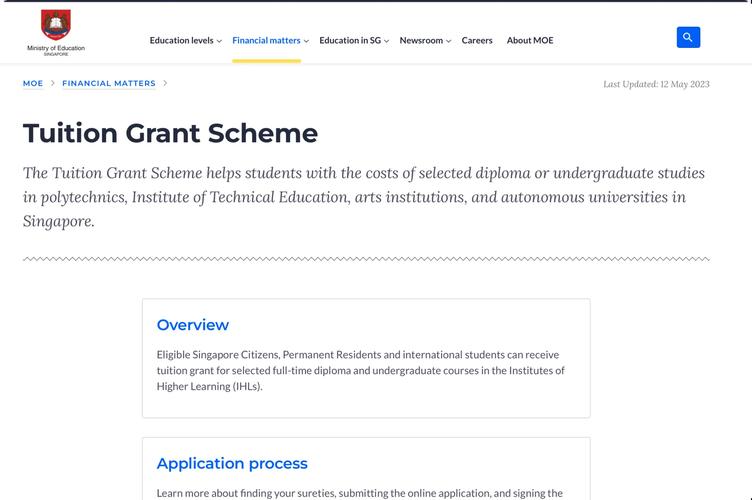752x500 pixels.
Task: Select the Education in SG menu label
Action: click(x=350, y=40)
